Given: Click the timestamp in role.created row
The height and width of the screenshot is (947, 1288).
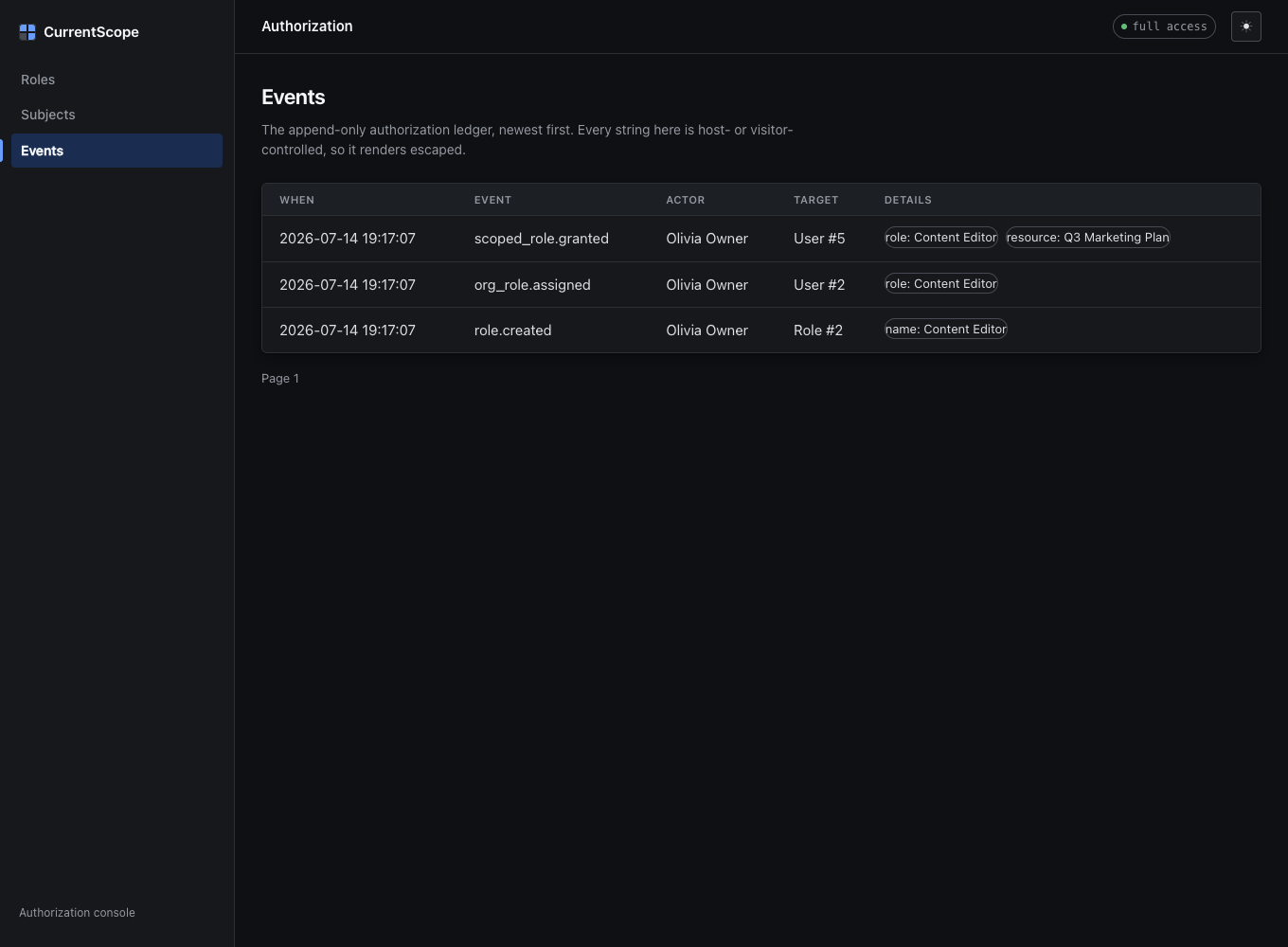Looking at the screenshot, I should 348,331.
